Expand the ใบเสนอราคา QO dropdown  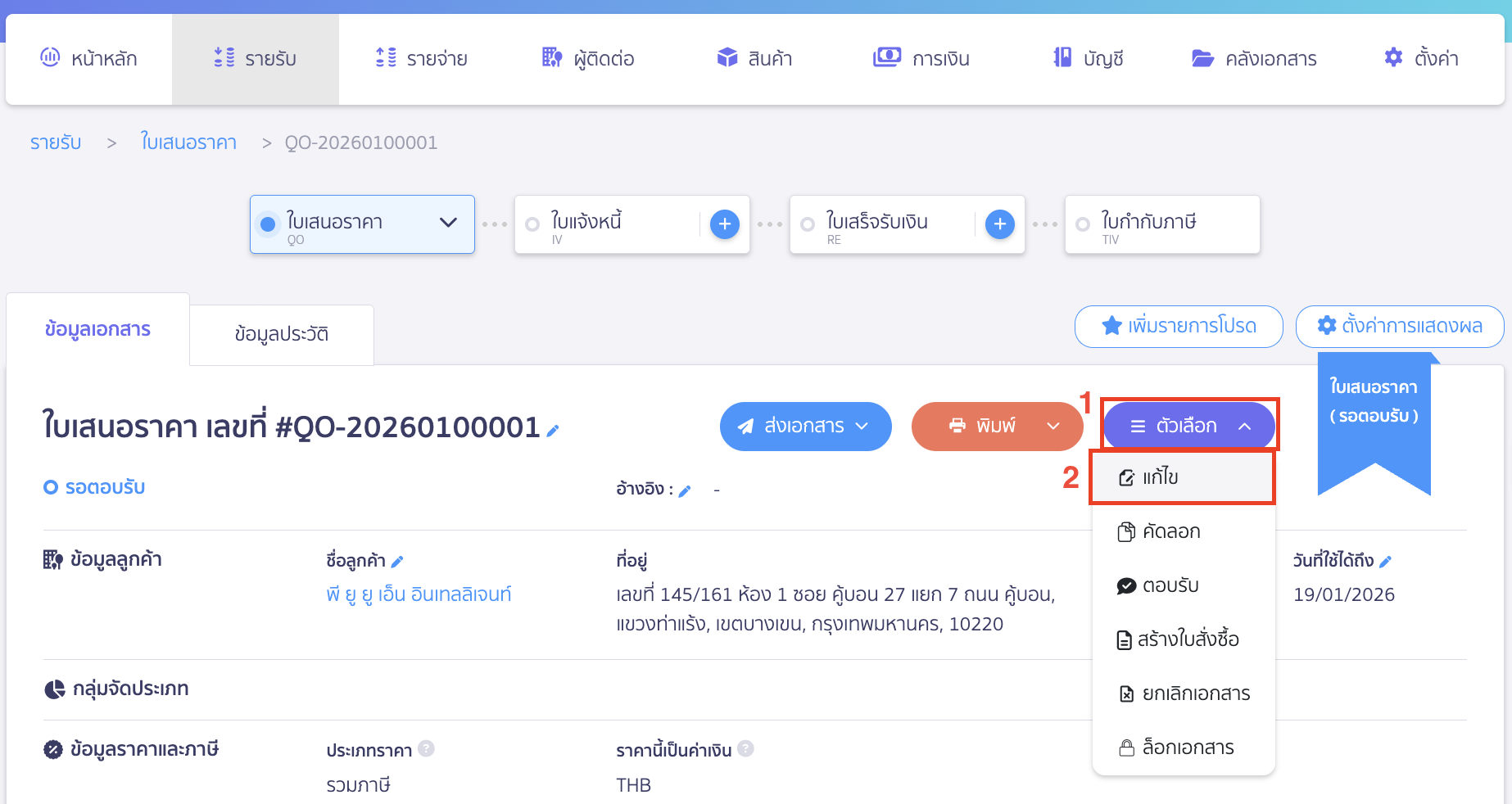(448, 223)
